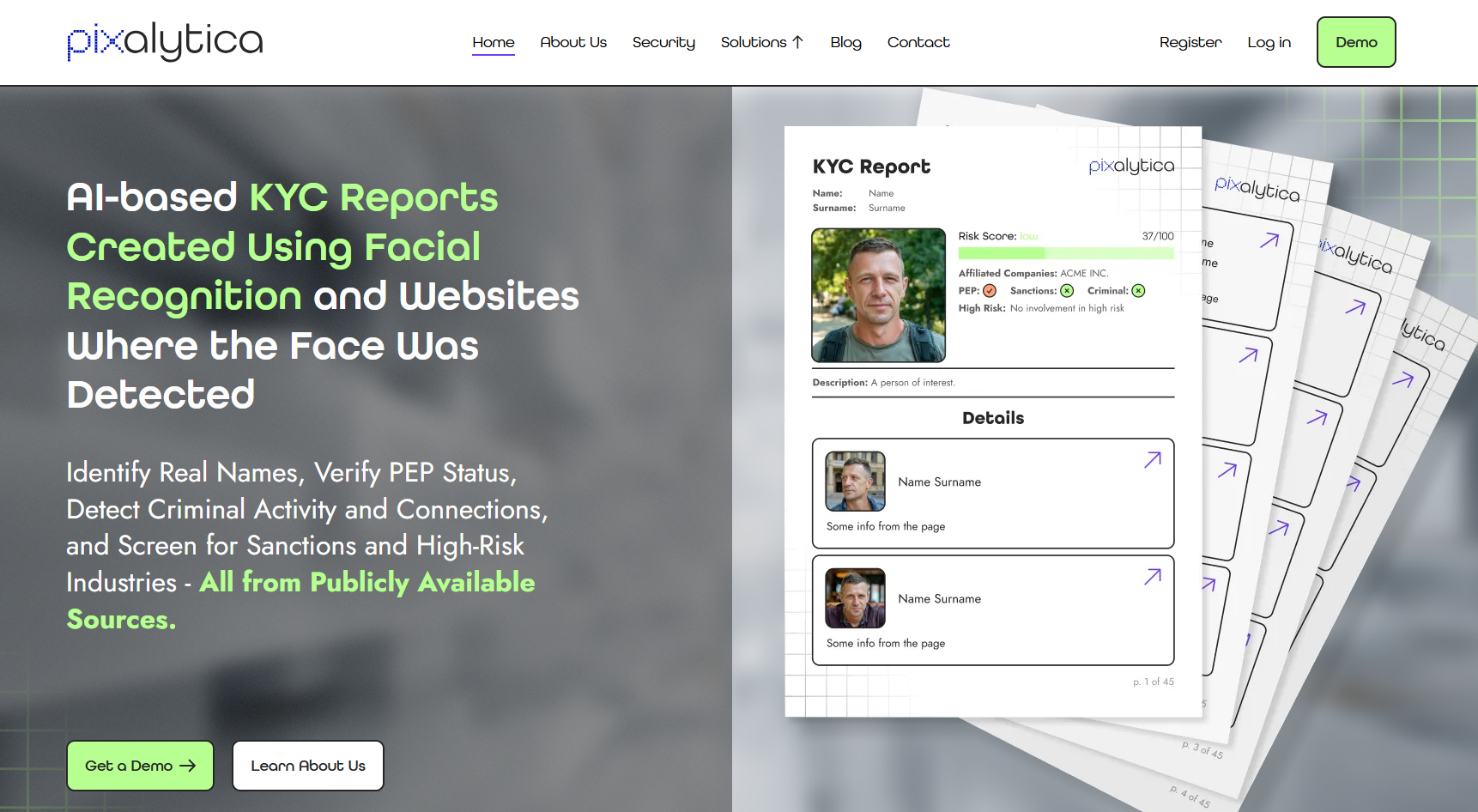
Task: Click the Learn About Us button
Action: tap(308, 766)
